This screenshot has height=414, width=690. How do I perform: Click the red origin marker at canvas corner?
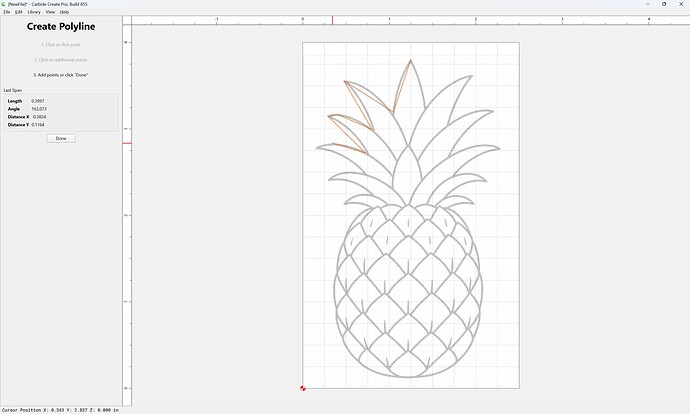303,388
